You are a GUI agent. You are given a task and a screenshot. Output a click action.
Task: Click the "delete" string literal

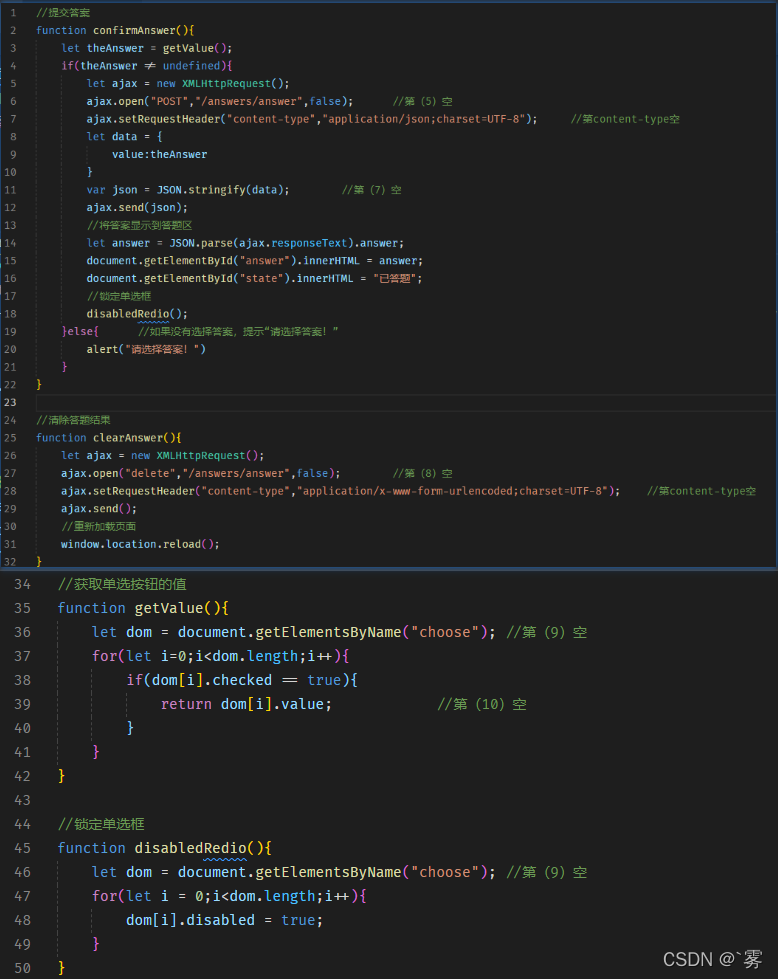150,473
